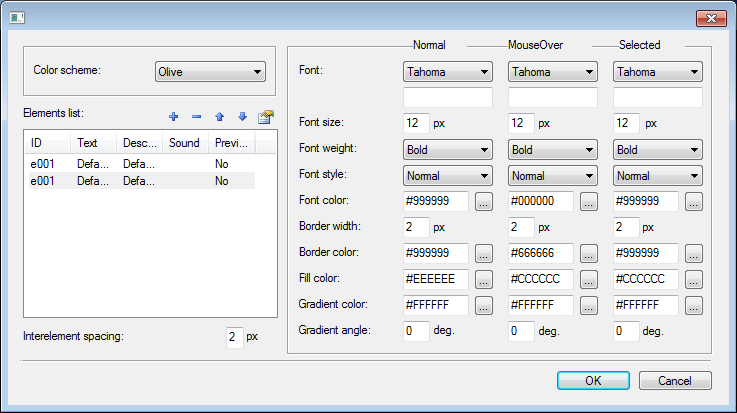Click the ID column header in Elements list
This screenshot has height=413, width=737.
click(47, 143)
